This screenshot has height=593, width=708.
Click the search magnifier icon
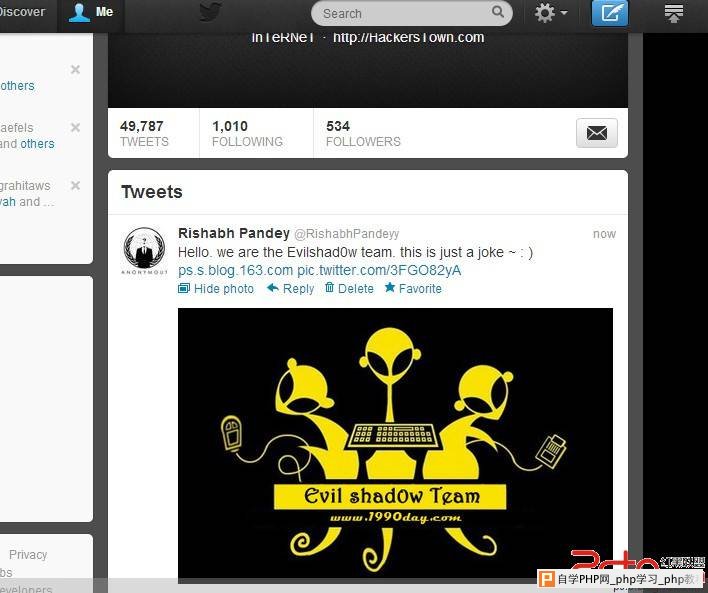[x=498, y=12]
